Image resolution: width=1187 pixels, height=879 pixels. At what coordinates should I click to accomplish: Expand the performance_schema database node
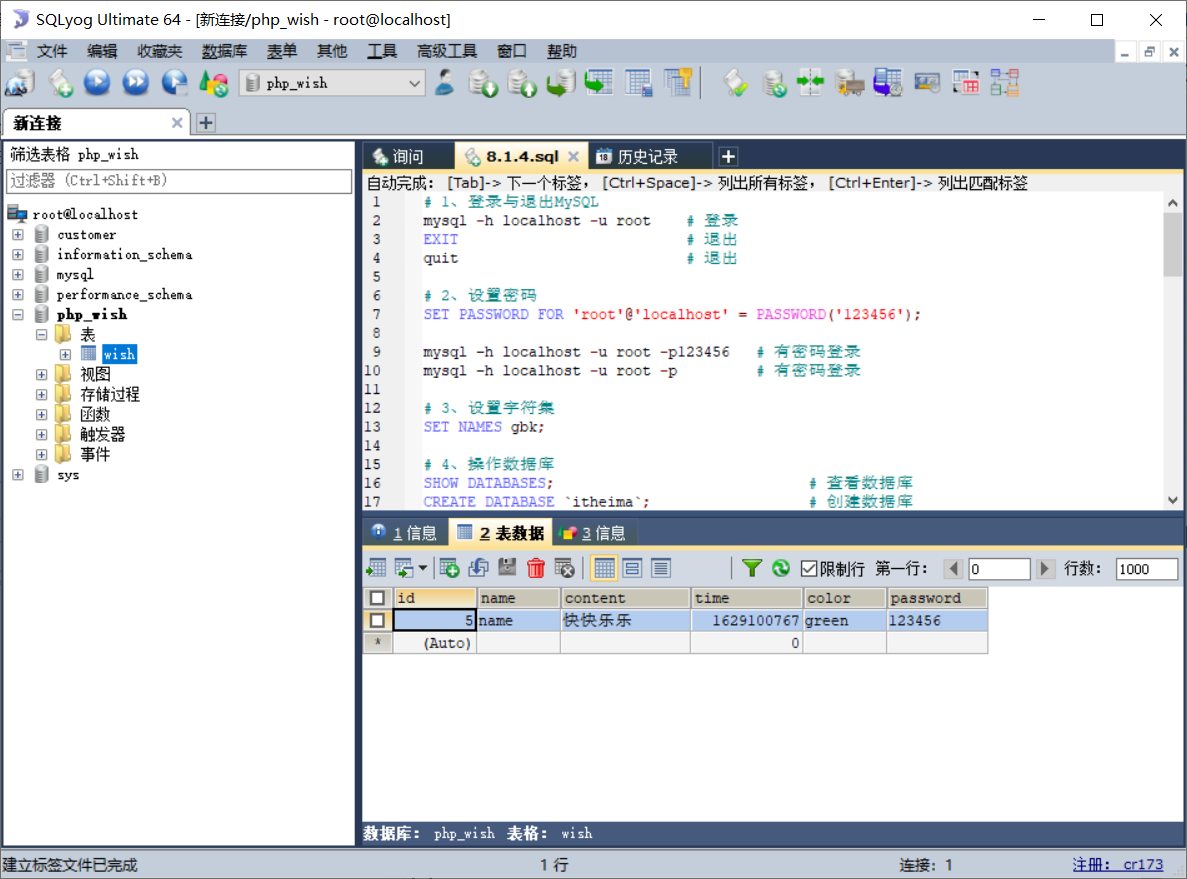tap(18, 295)
